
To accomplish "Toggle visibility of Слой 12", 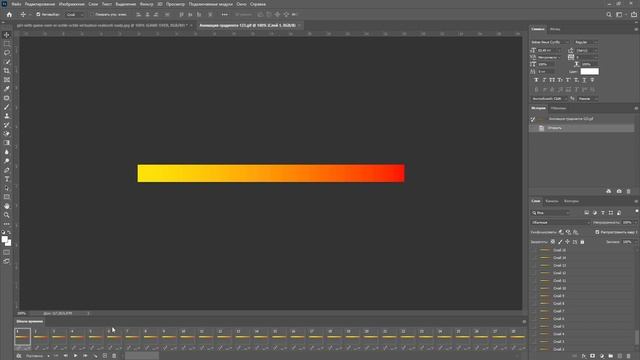I will point(534,273).
